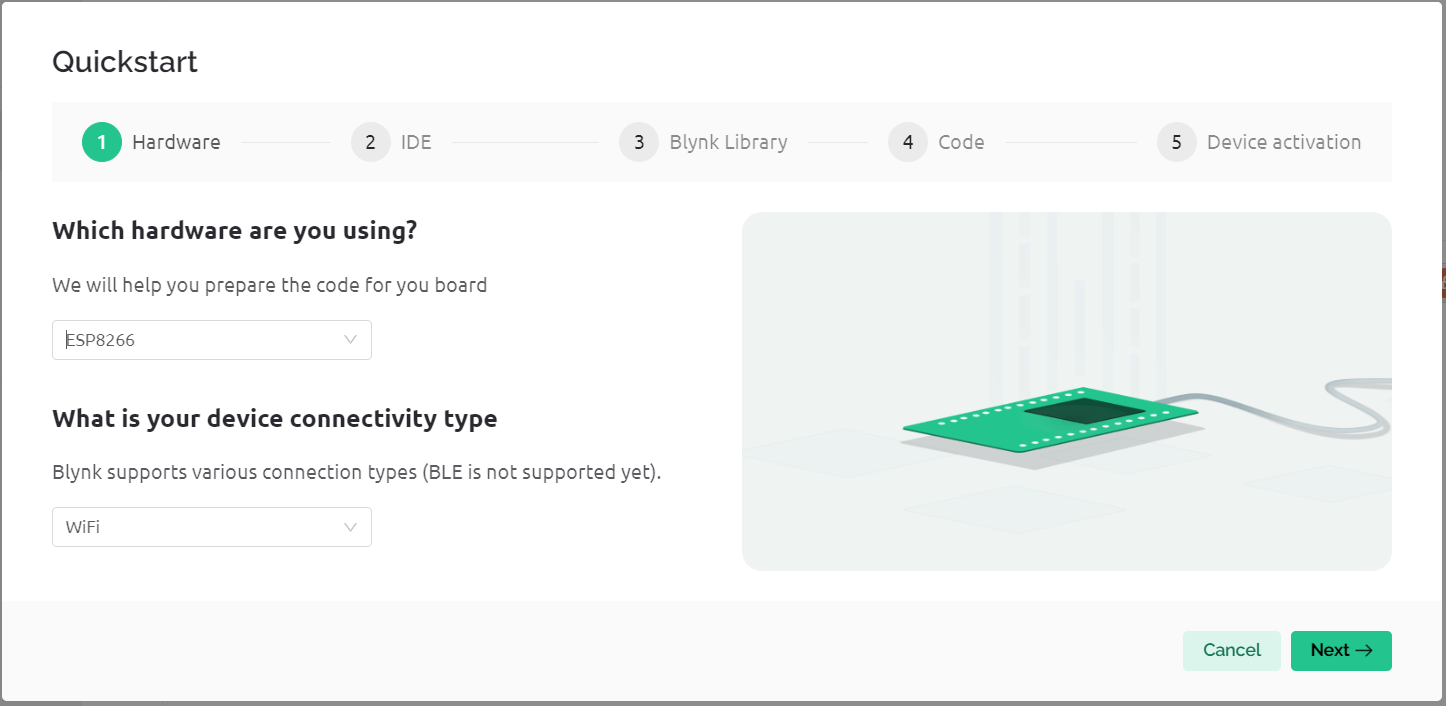Click the step 4 circle icon
1446x706 pixels.
pyautogui.click(x=908, y=142)
